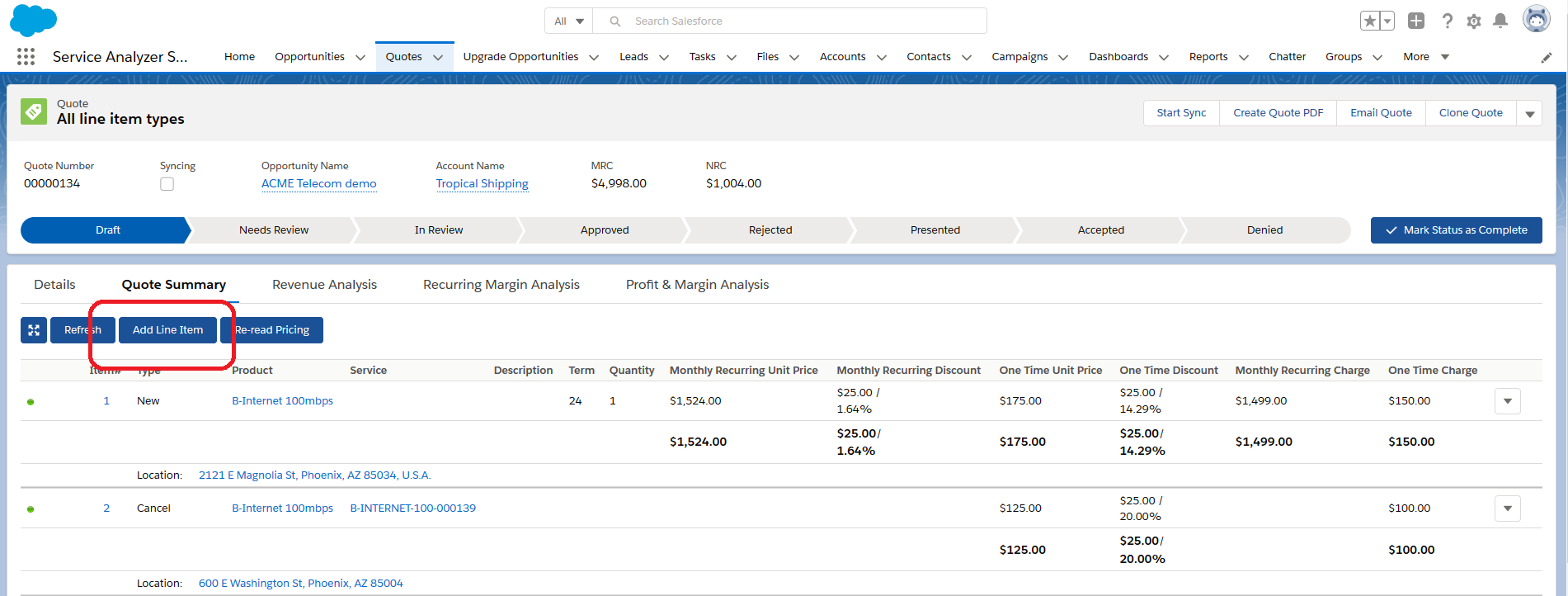Open the Help question mark icon
This screenshot has width=1568, height=596.
(x=1447, y=21)
